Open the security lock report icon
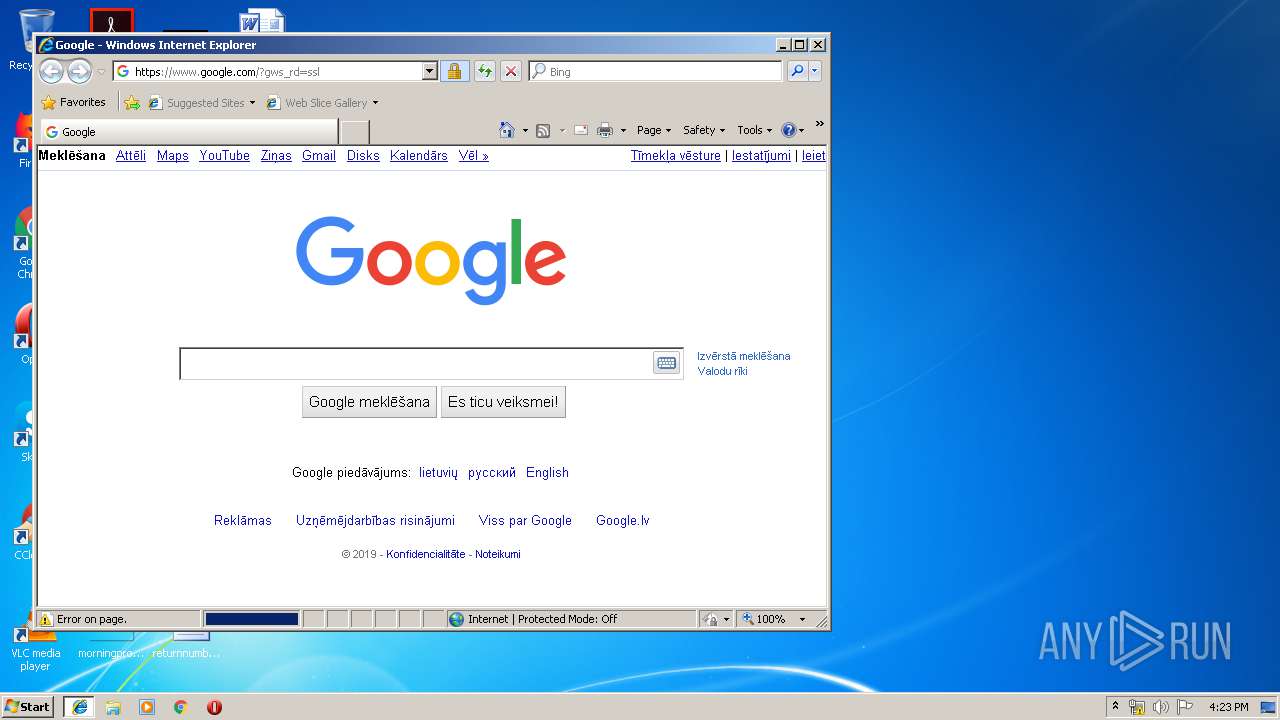Image resolution: width=1280 pixels, height=720 pixels. [455, 71]
